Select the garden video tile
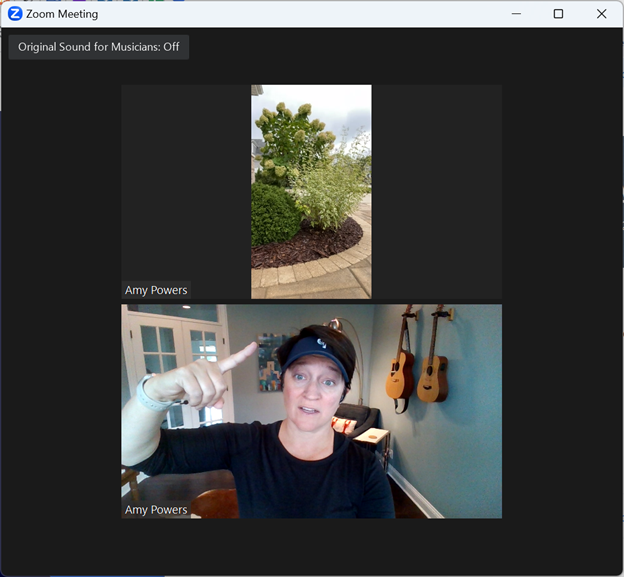 (x=311, y=191)
